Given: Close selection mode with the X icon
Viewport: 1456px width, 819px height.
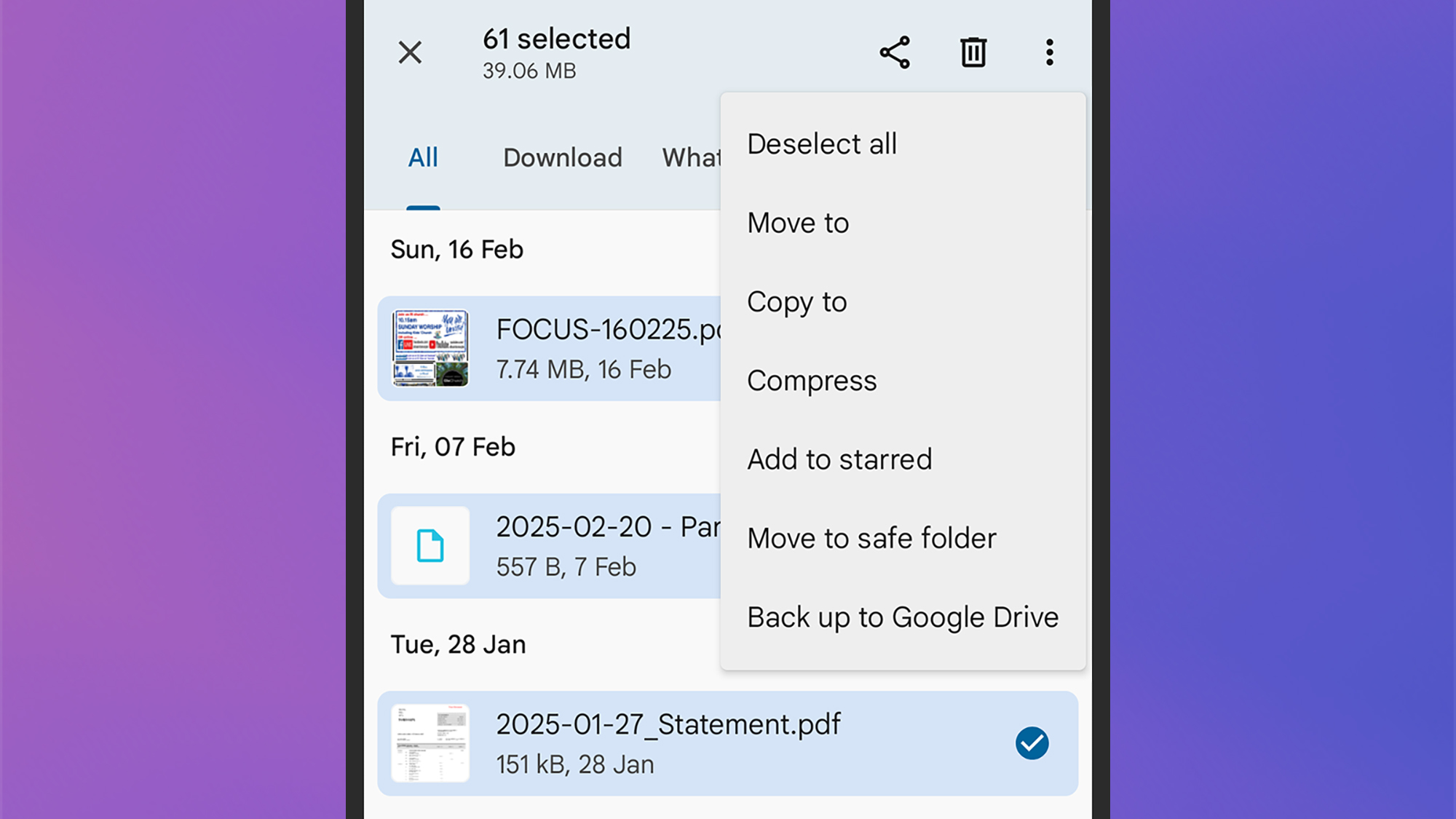Looking at the screenshot, I should pyautogui.click(x=410, y=52).
